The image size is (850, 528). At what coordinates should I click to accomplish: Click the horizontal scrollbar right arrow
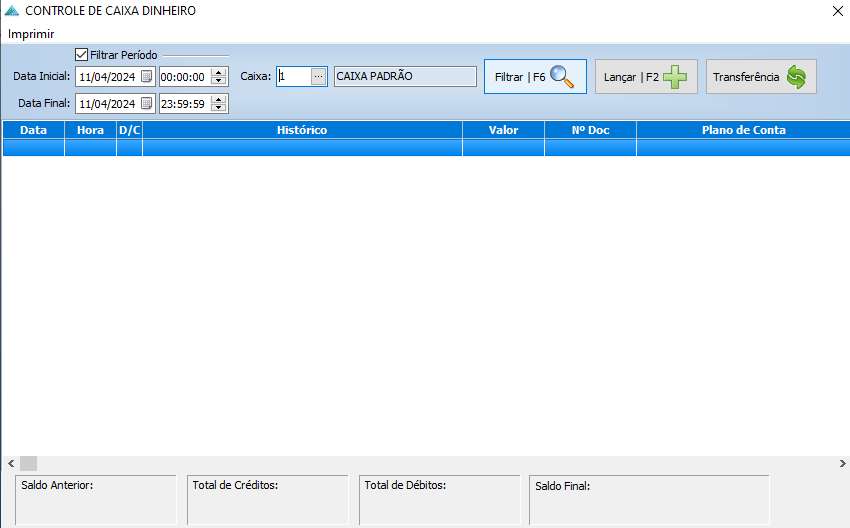pos(842,463)
